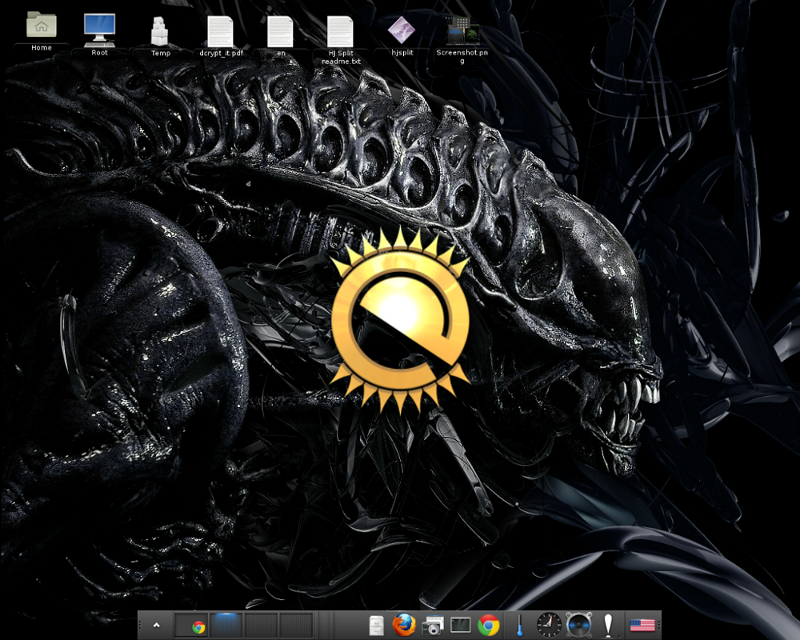
Task: Open the start menu arrow on shelf
Action: point(157,625)
